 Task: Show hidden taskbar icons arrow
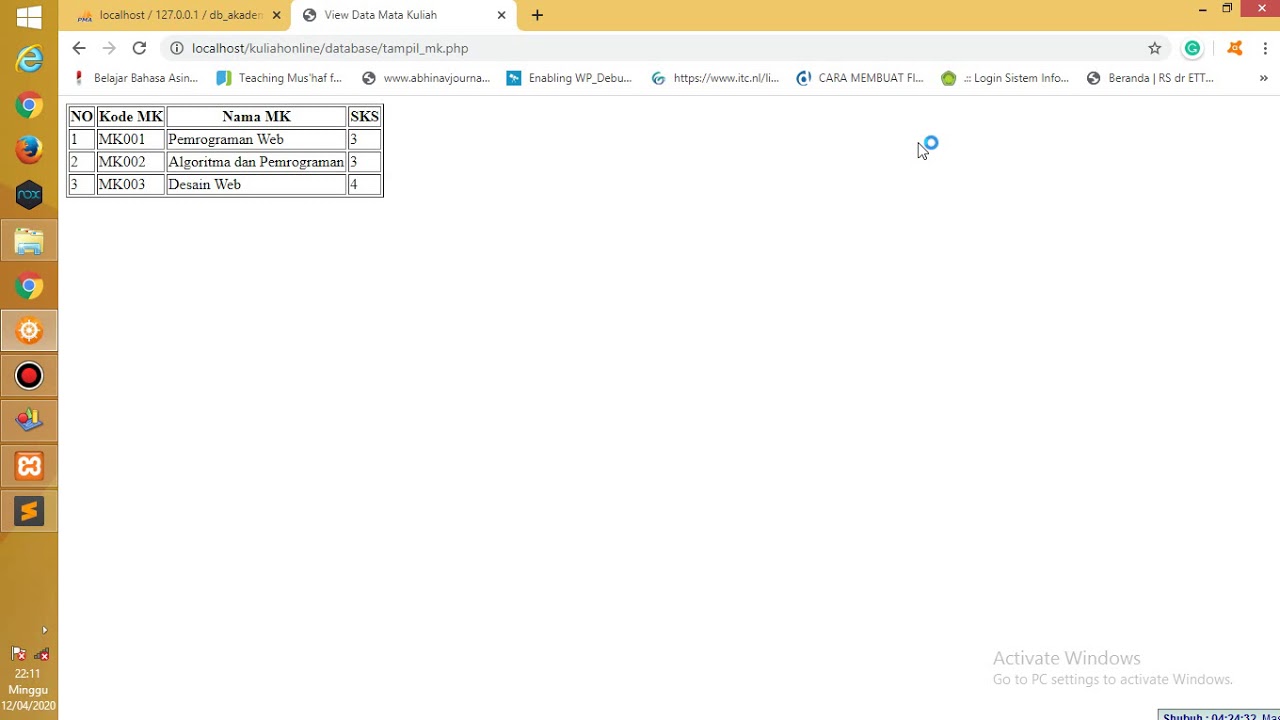pyautogui.click(x=44, y=631)
